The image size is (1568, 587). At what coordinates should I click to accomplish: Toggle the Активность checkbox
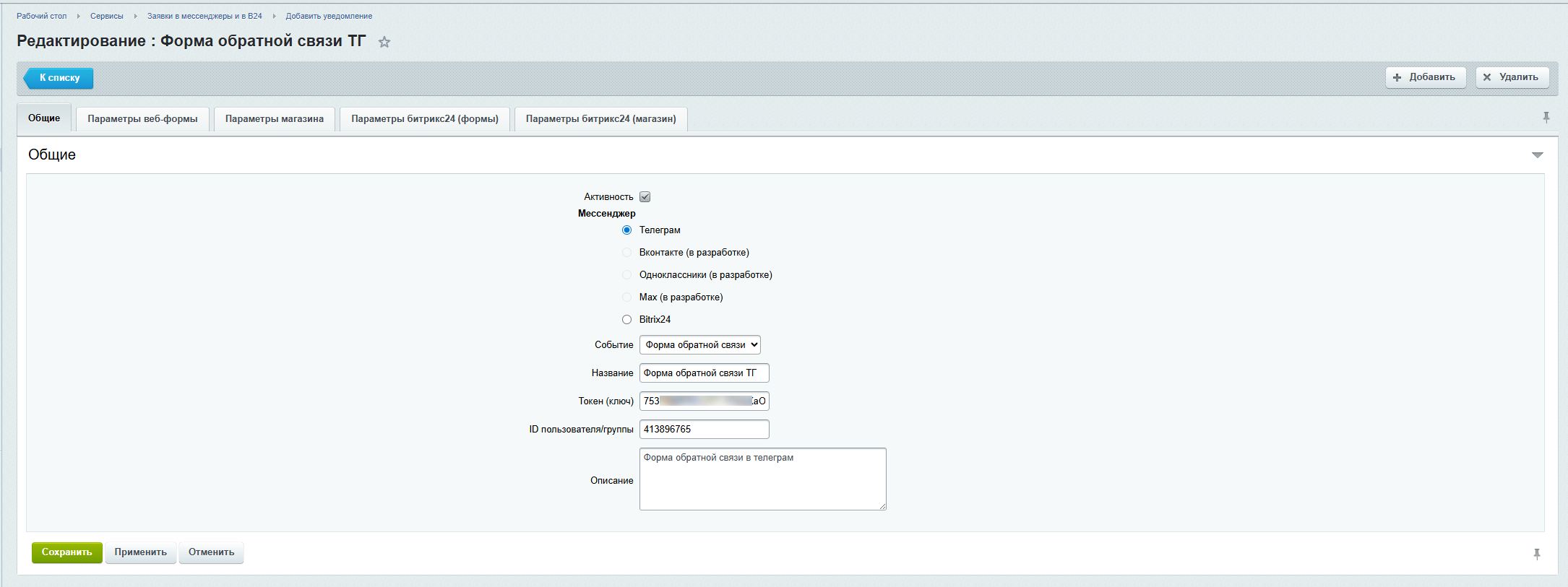pos(645,197)
